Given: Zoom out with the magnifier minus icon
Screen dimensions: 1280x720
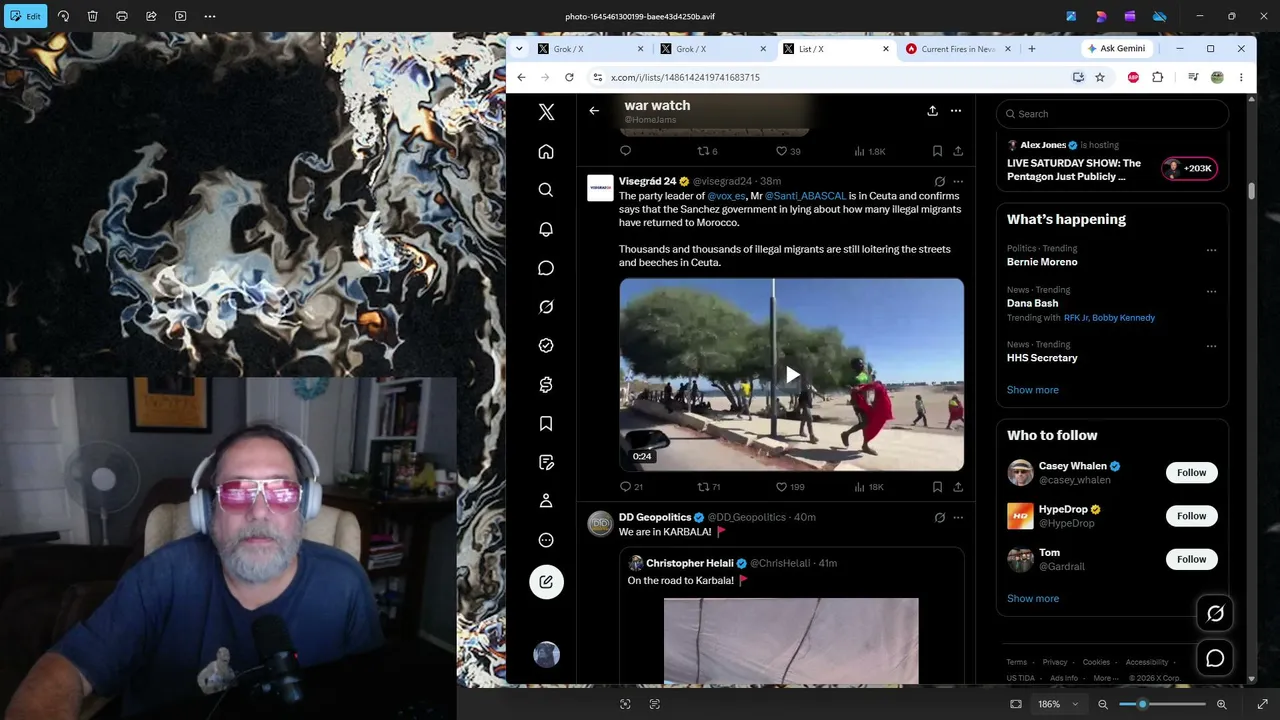Looking at the screenshot, I should (1103, 704).
